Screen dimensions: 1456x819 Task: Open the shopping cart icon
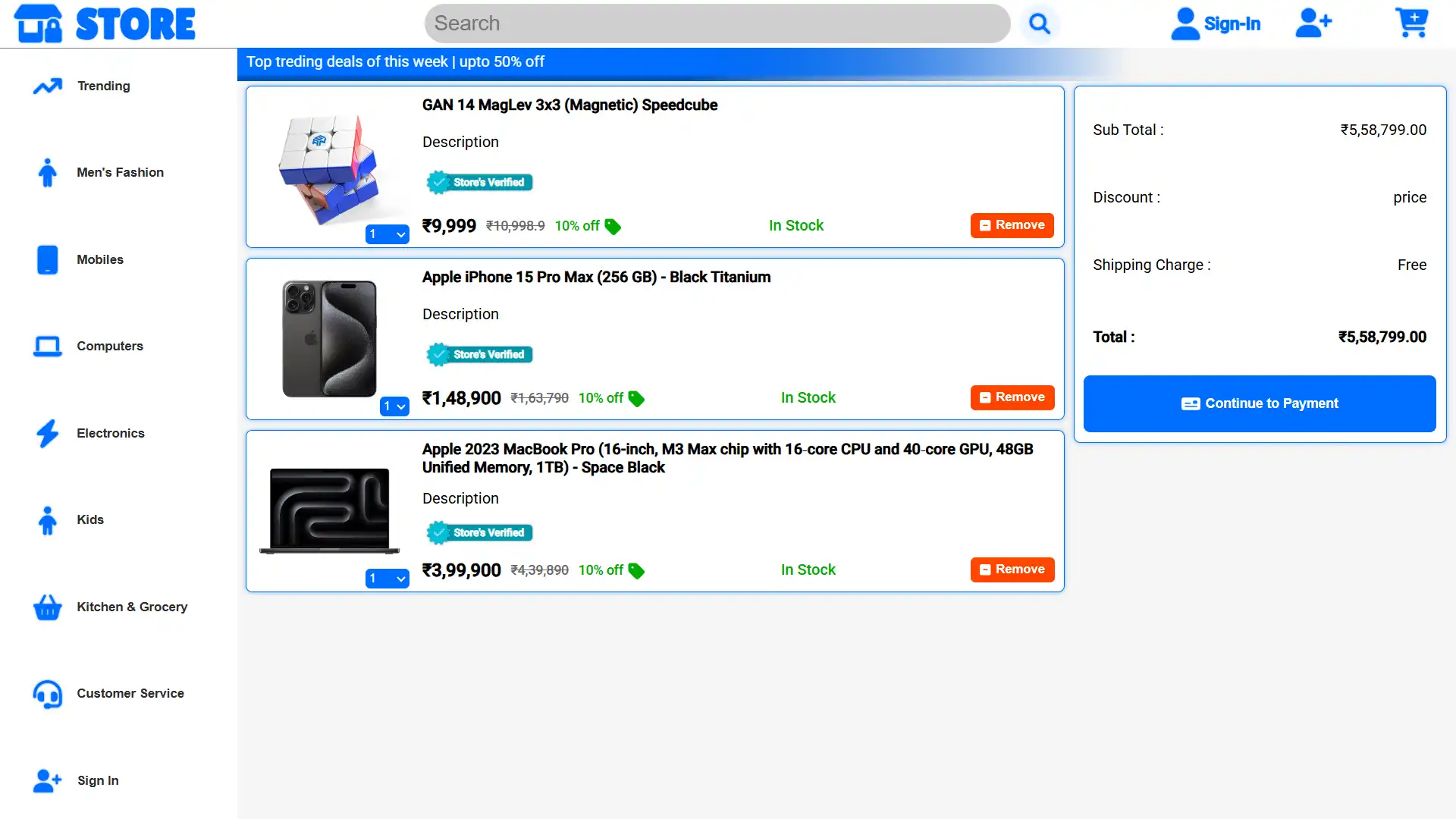coord(1412,23)
